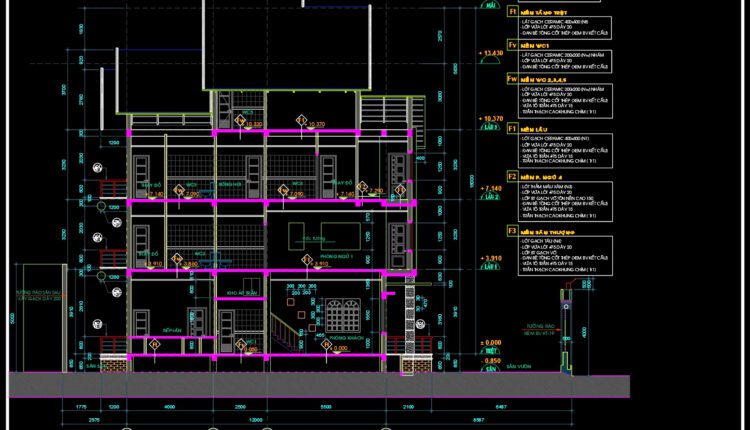
Task: Select the NỀN WC1 legend heading
Action: (x=535, y=46)
